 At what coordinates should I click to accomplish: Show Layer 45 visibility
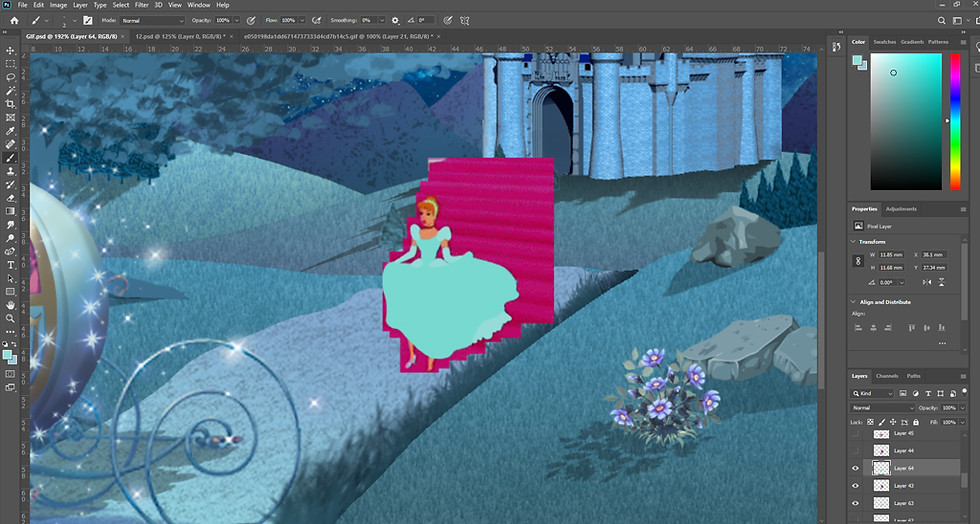(x=856, y=433)
